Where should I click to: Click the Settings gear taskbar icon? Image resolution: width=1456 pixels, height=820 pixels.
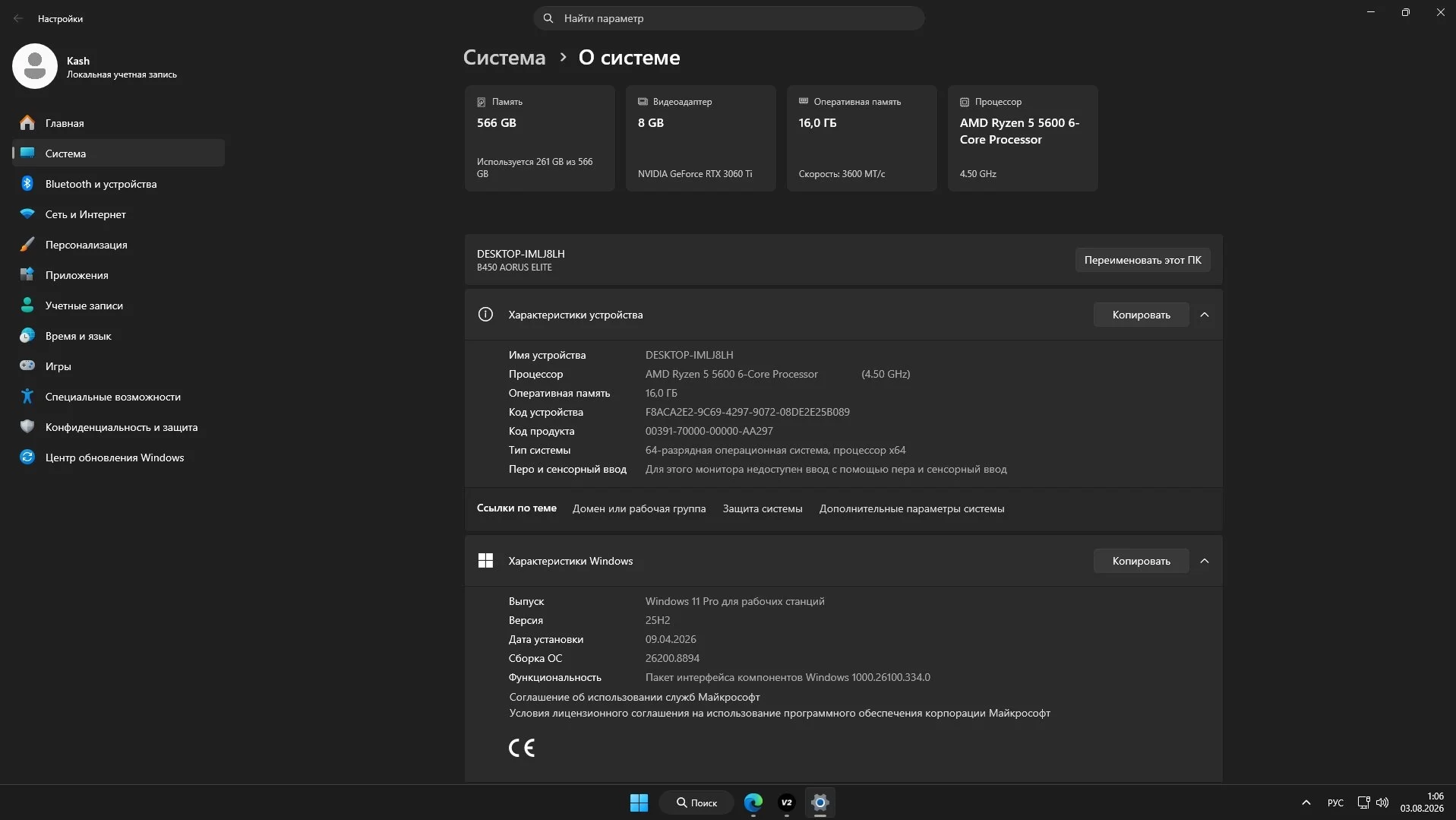click(x=820, y=803)
